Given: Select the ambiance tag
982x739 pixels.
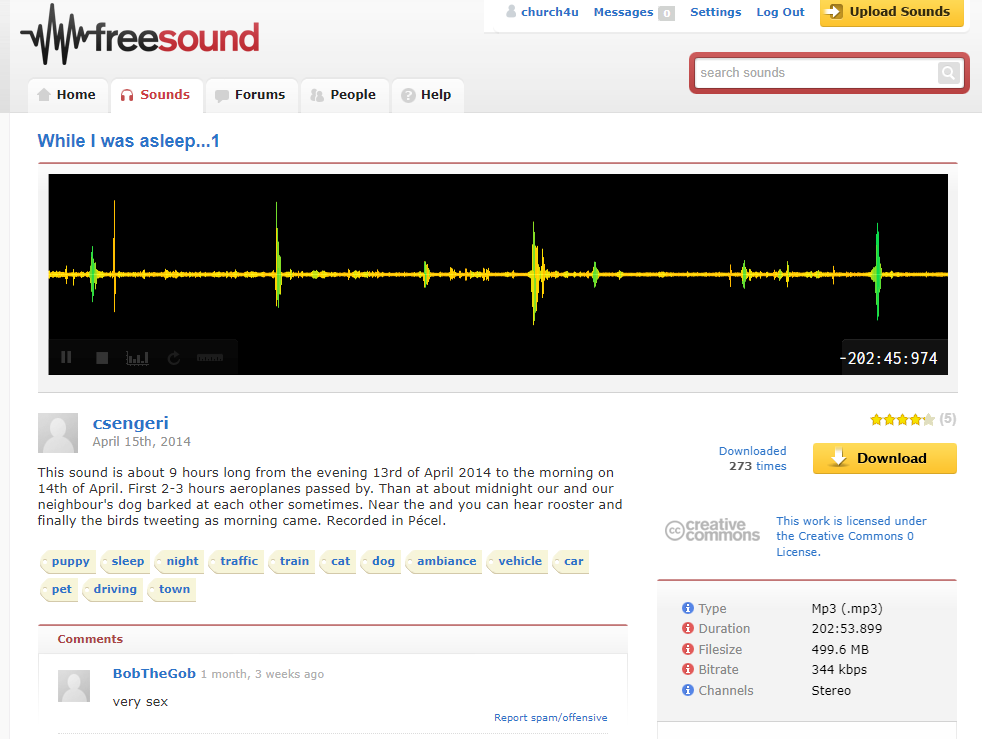Looking at the screenshot, I should [444, 561].
